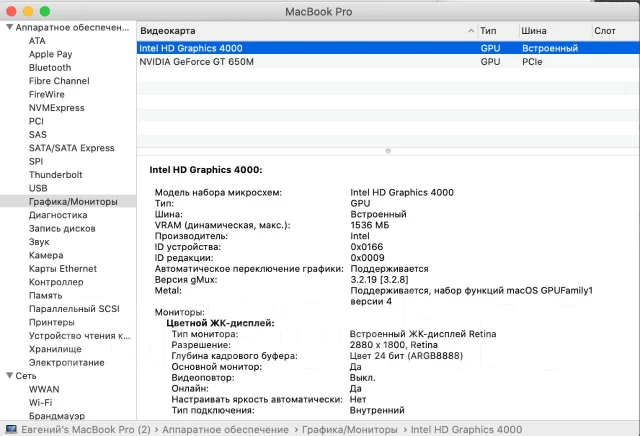Click the device ID value 0x0166
Image resolution: width=640 pixels, height=436 pixels.
pos(367,247)
